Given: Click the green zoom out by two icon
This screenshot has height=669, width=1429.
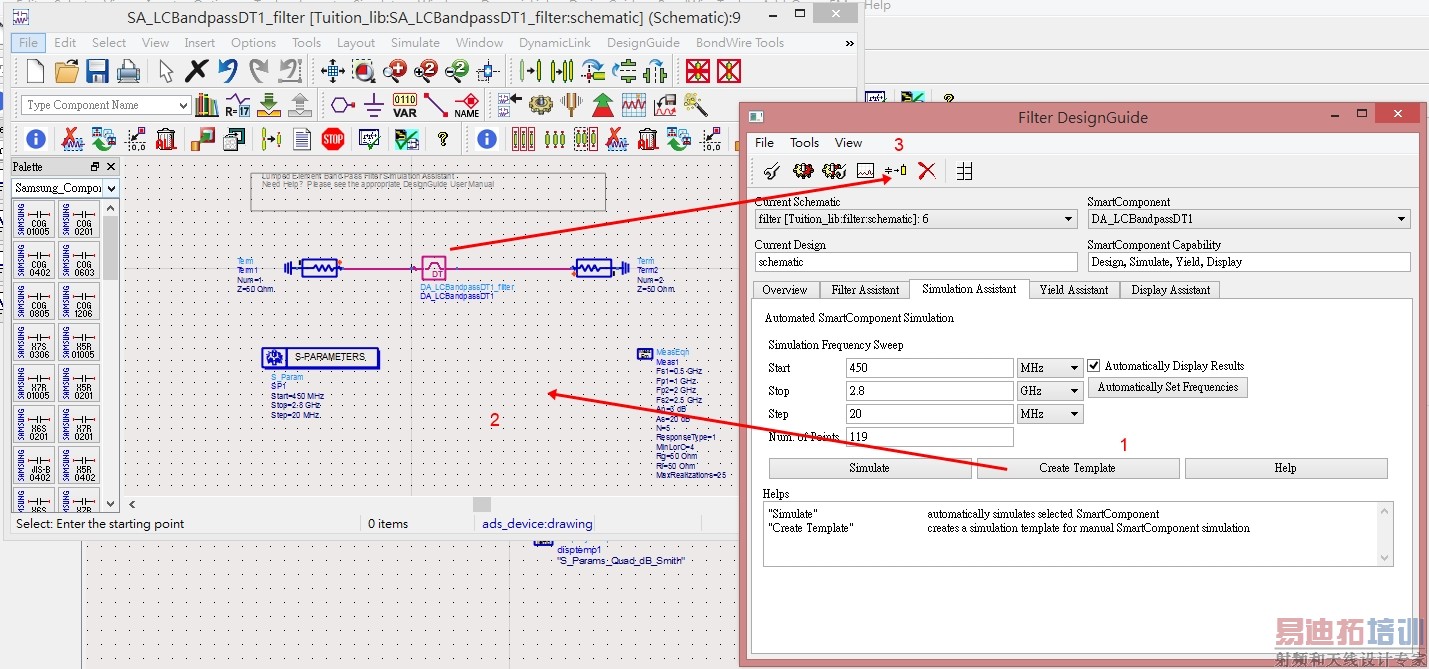Looking at the screenshot, I should (x=457, y=71).
